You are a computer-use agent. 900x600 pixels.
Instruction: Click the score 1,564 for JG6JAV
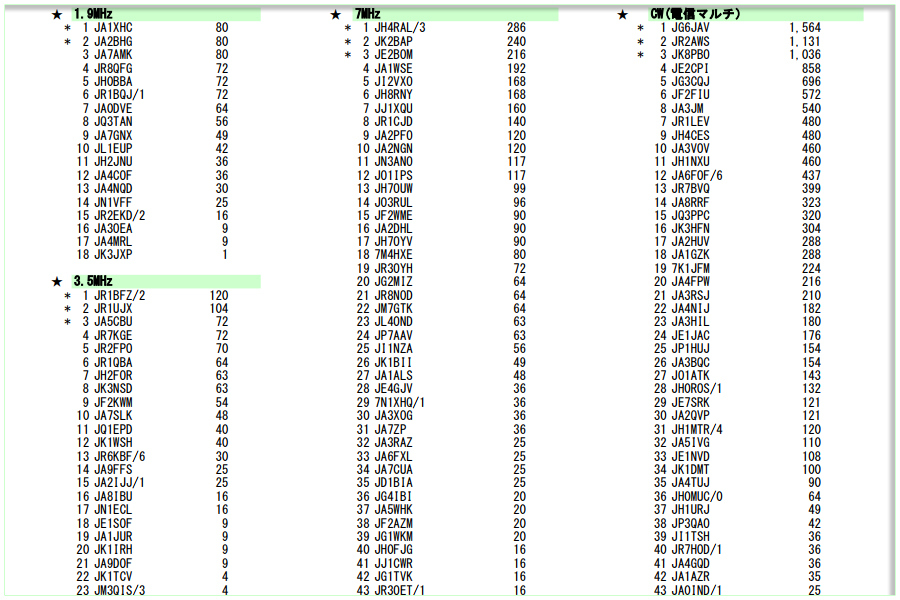[x=804, y=29]
